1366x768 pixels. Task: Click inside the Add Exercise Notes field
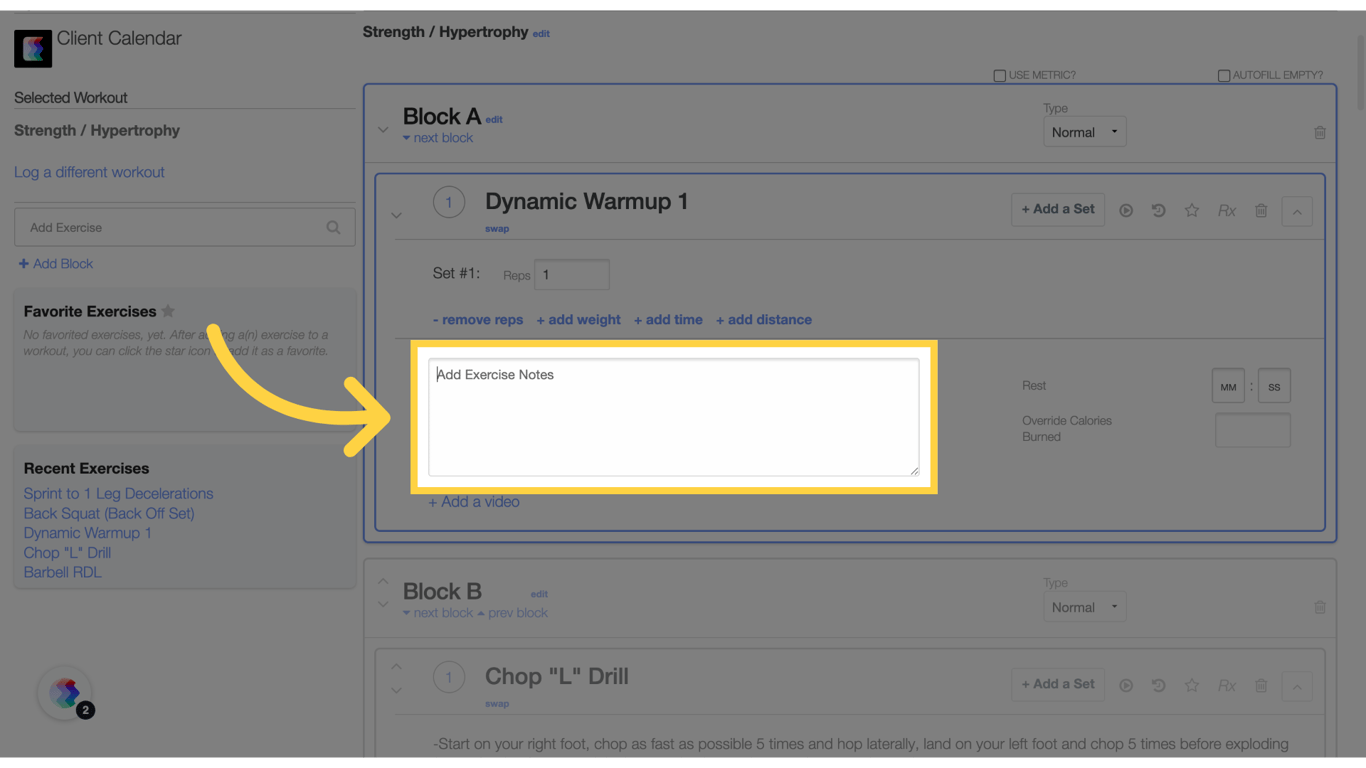(x=674, y=415)
